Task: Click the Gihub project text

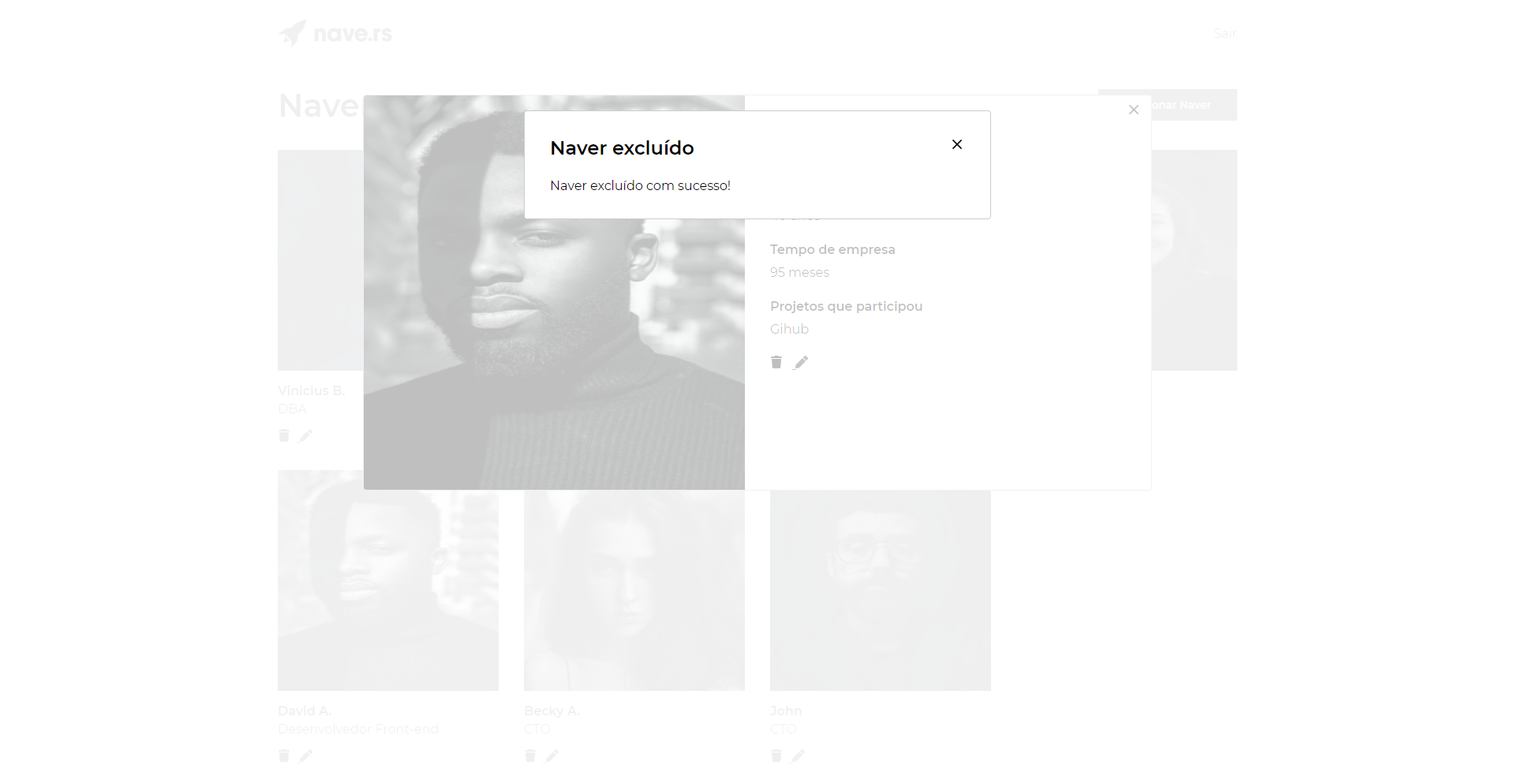Action: [789, 329]
